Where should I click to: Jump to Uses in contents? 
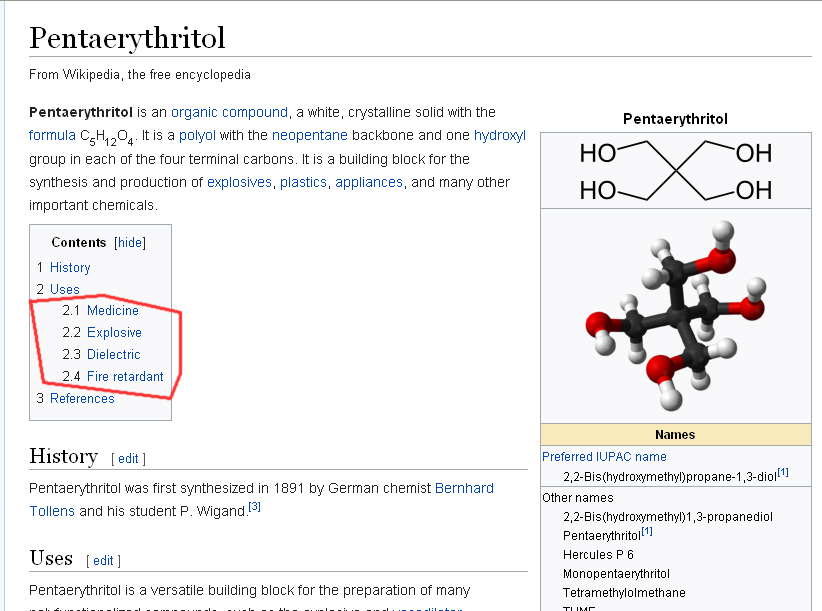tap(64, 289)
